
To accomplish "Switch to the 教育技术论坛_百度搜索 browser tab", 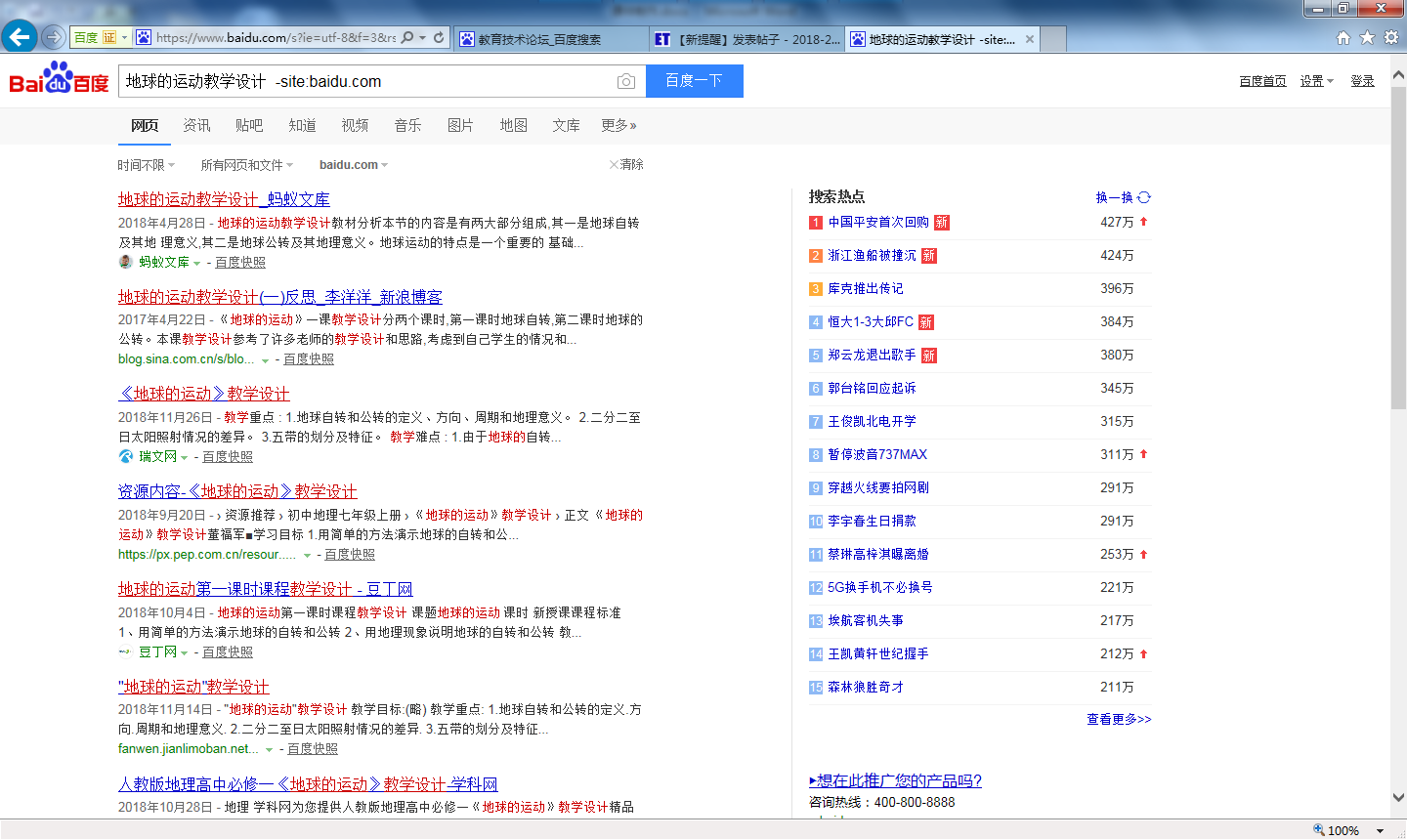I will pos(550,39).
